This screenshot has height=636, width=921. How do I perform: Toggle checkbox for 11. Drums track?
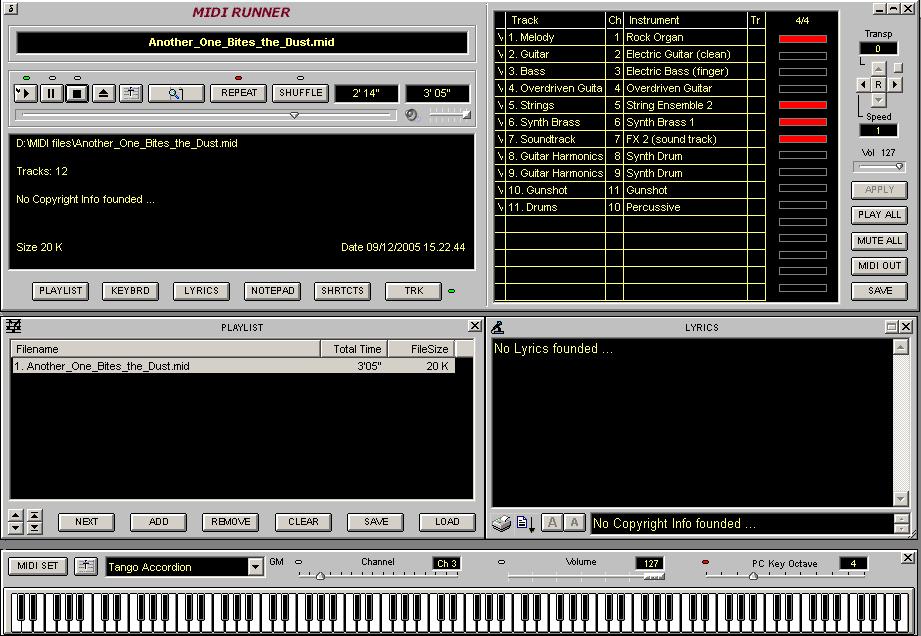(x=500, y=207)
